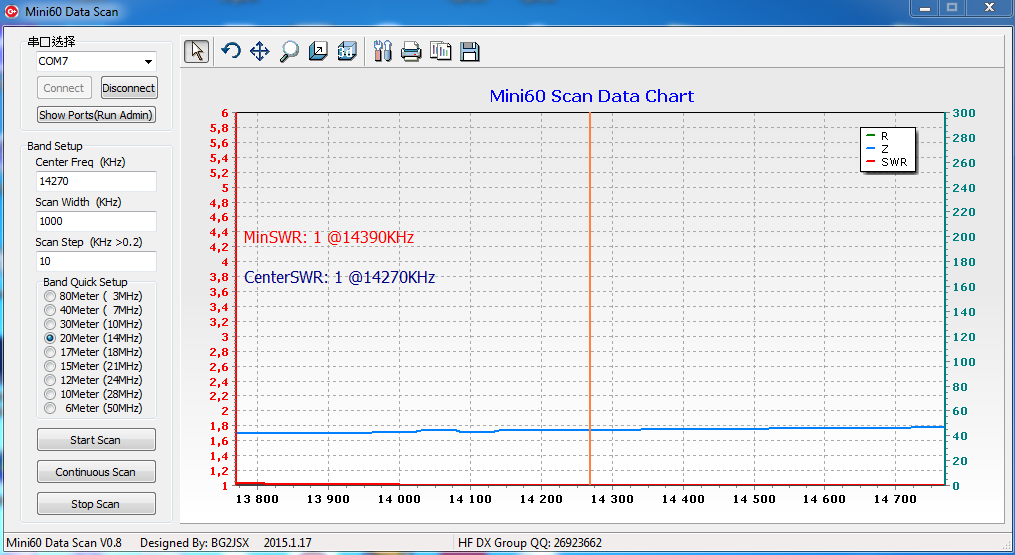Minimize the Mini60 Data Scan window
Screen dimensions: 1015x555
point(924,7)
